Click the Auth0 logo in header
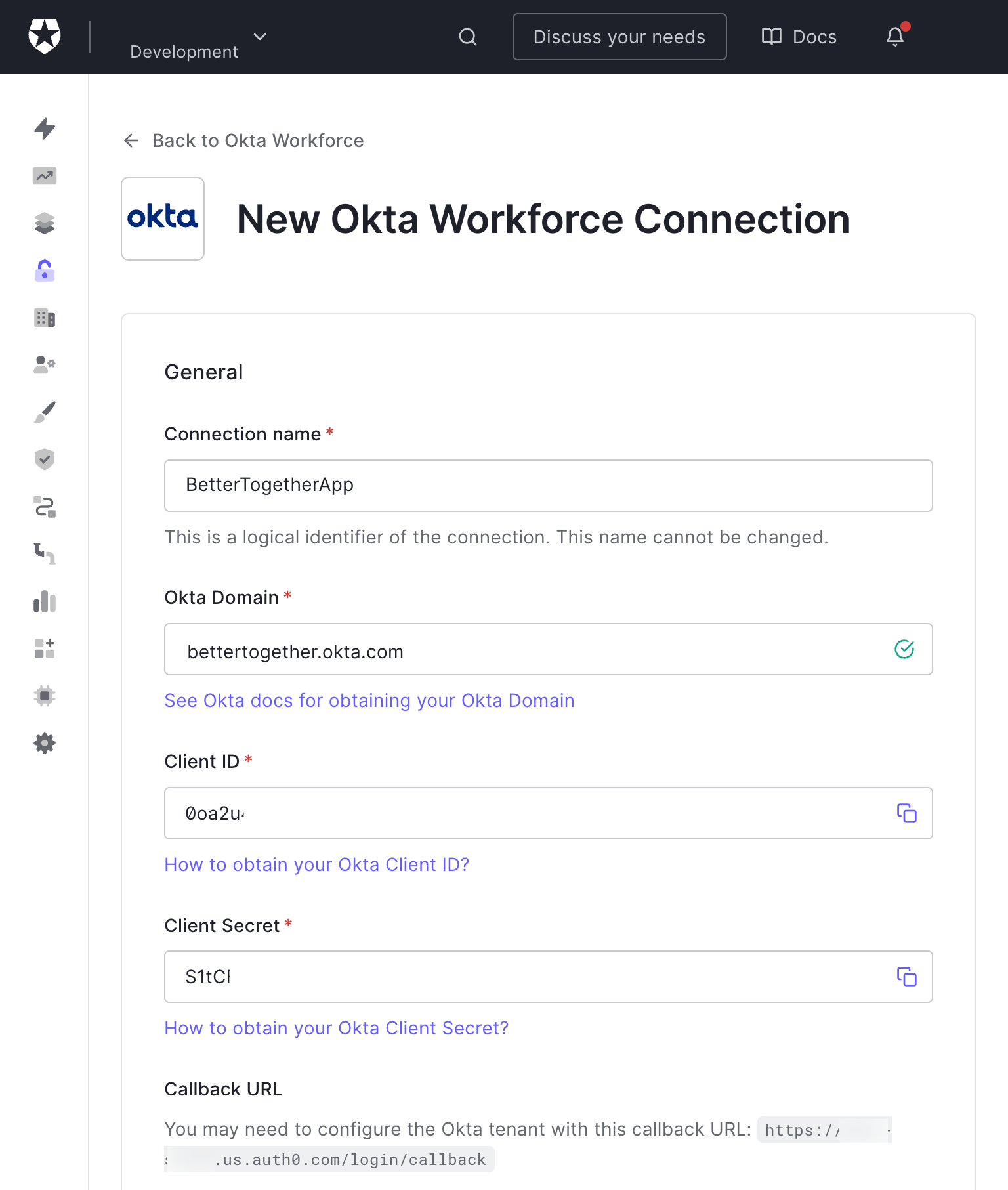Viewport: 1008px width, 1190px height. 45,36
